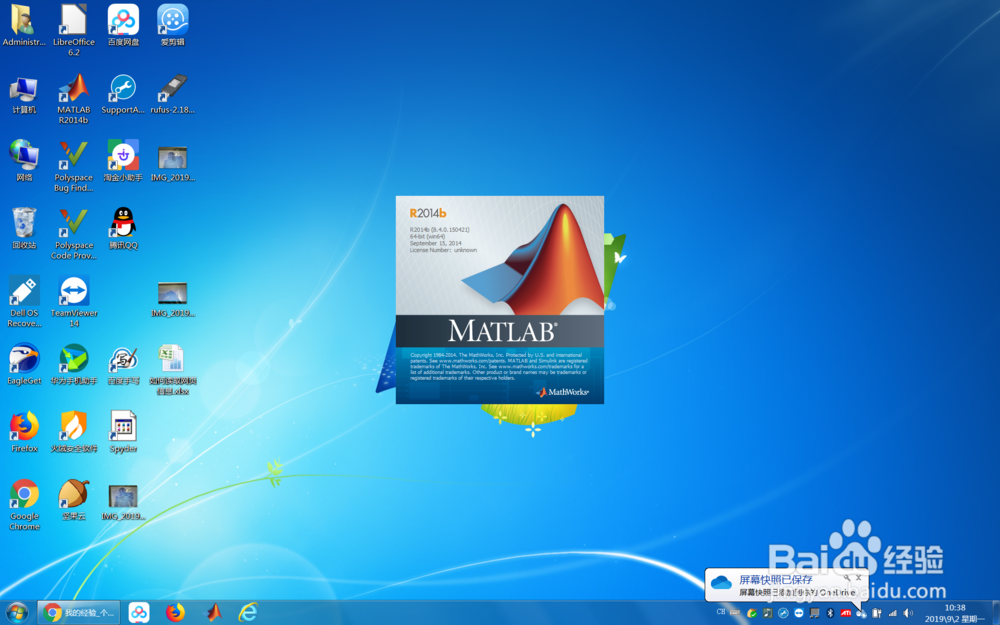Open the battery power tray icon
The image size is (1000, 625).
pyautogui.click(x=877, y=613)
